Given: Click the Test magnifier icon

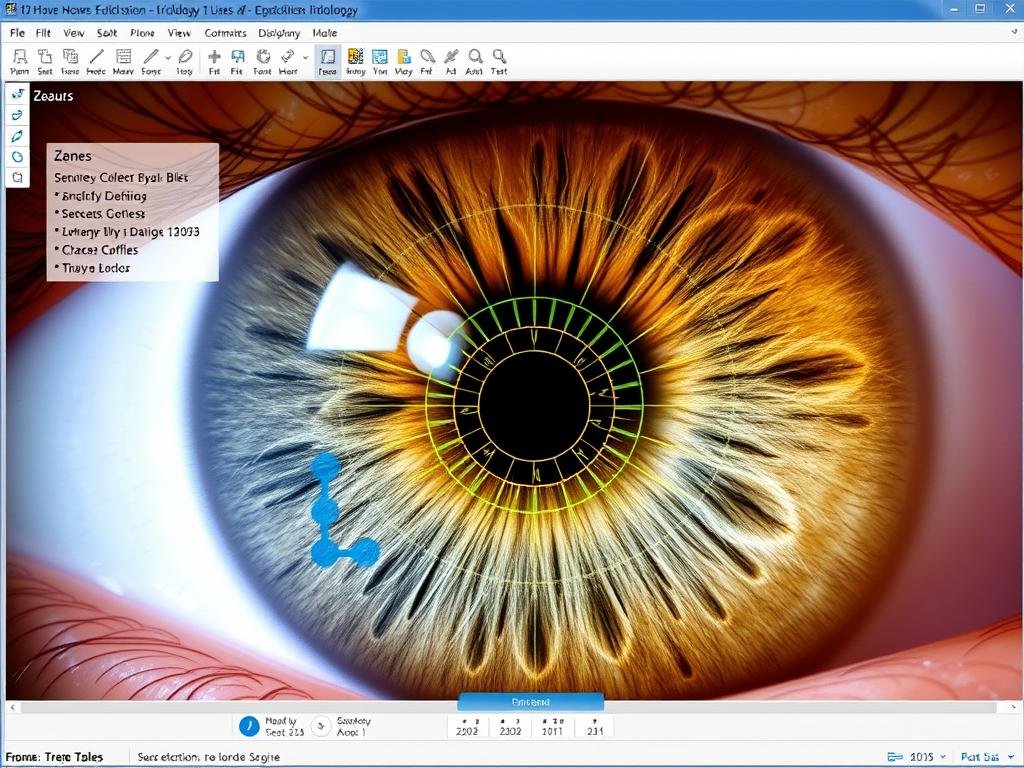Looking at the screenshot, I should [x=499, y=57].
